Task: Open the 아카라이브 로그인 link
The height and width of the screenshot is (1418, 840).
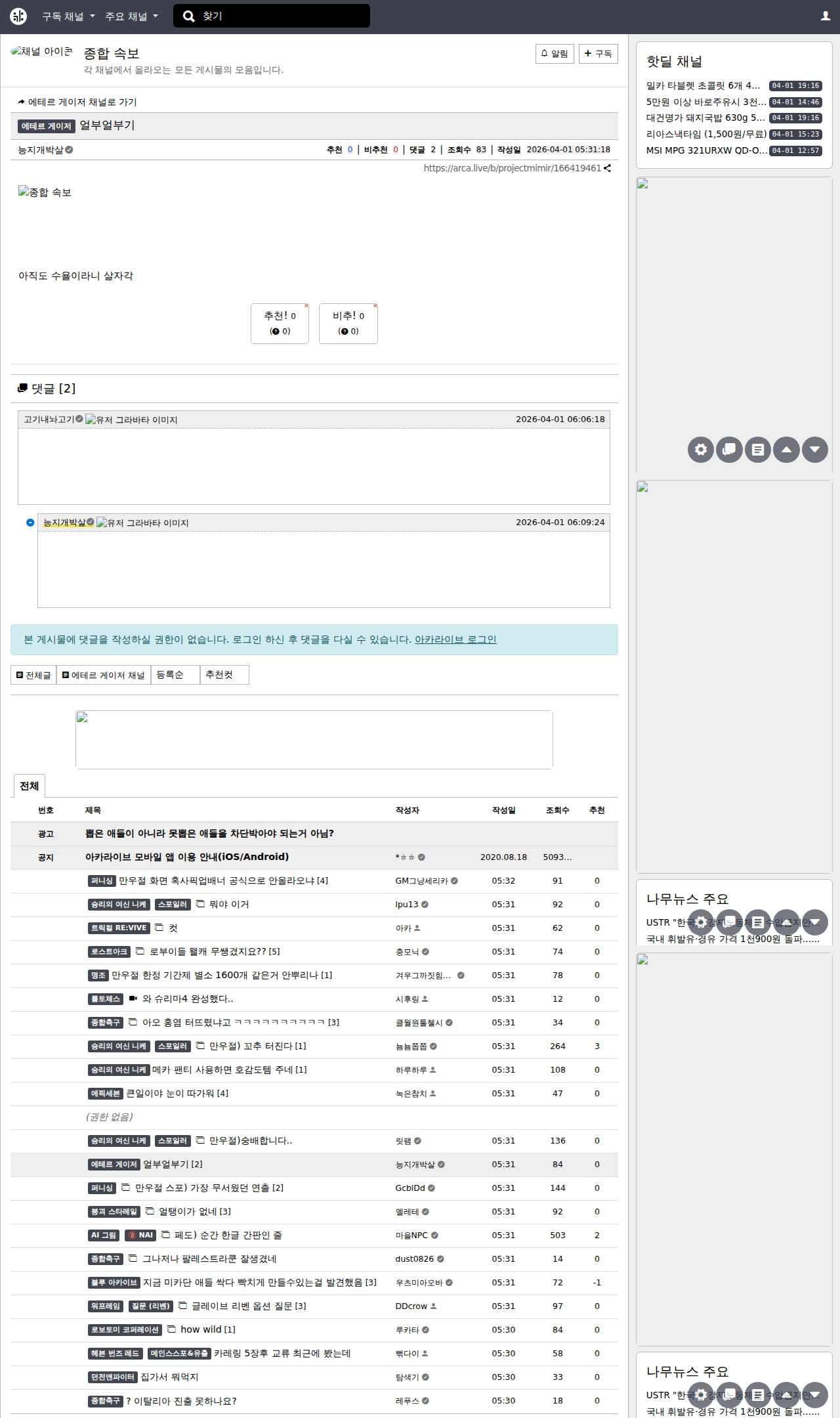Action: [455, 639]
